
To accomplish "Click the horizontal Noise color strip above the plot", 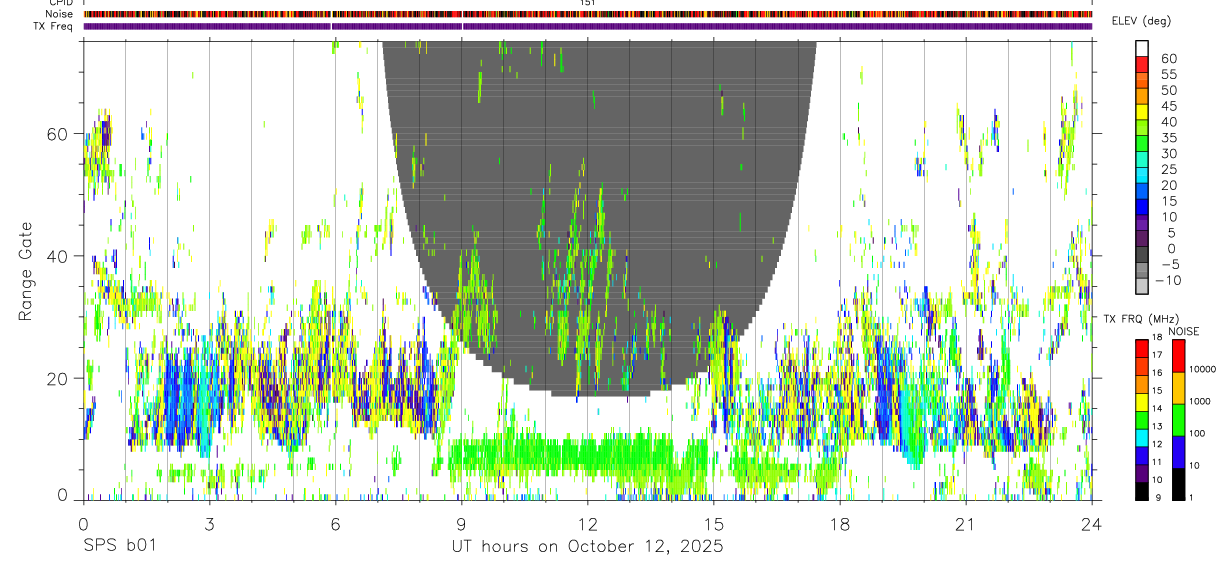I will tap(588, 14).
